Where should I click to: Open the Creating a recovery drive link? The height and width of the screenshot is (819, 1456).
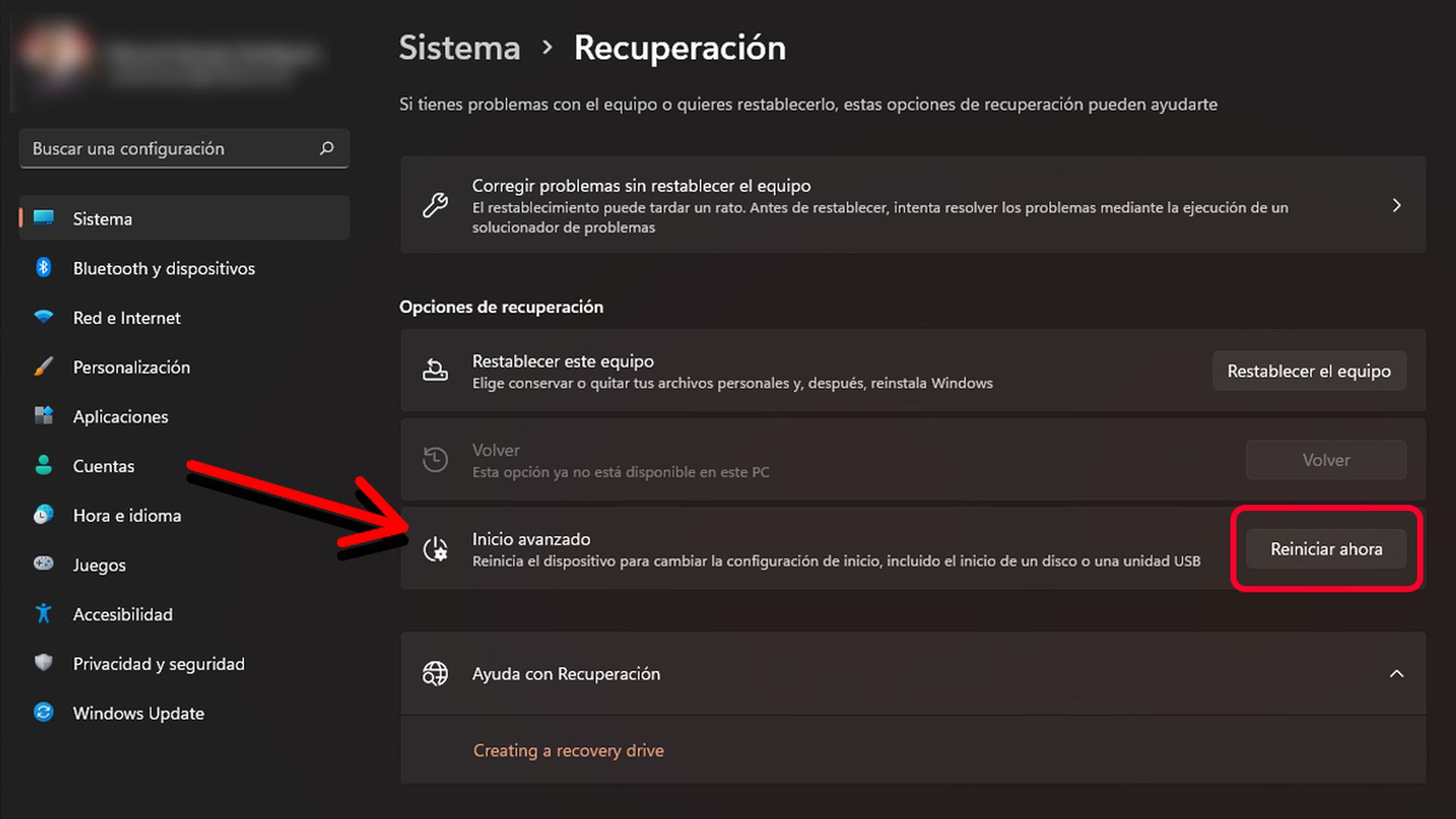click(568, 750)
